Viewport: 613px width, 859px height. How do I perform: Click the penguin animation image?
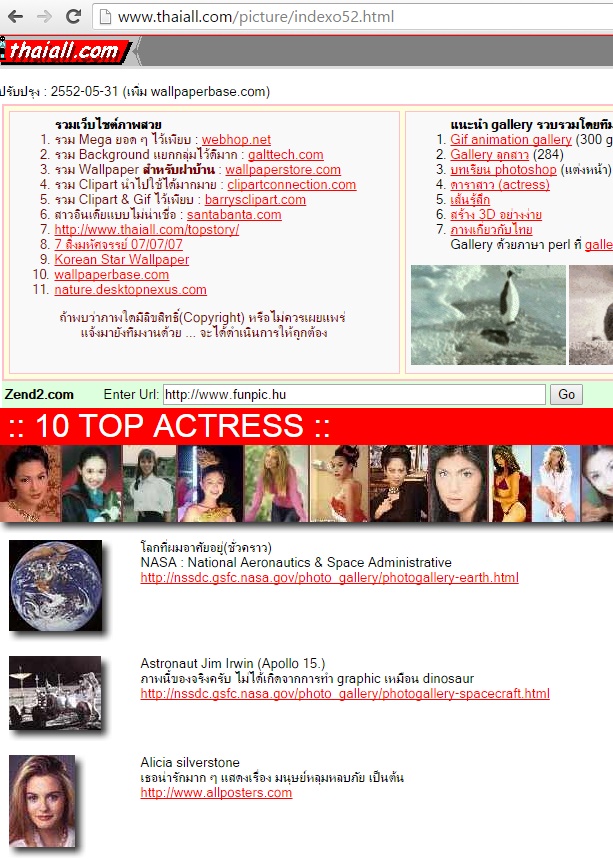(488, 314)
